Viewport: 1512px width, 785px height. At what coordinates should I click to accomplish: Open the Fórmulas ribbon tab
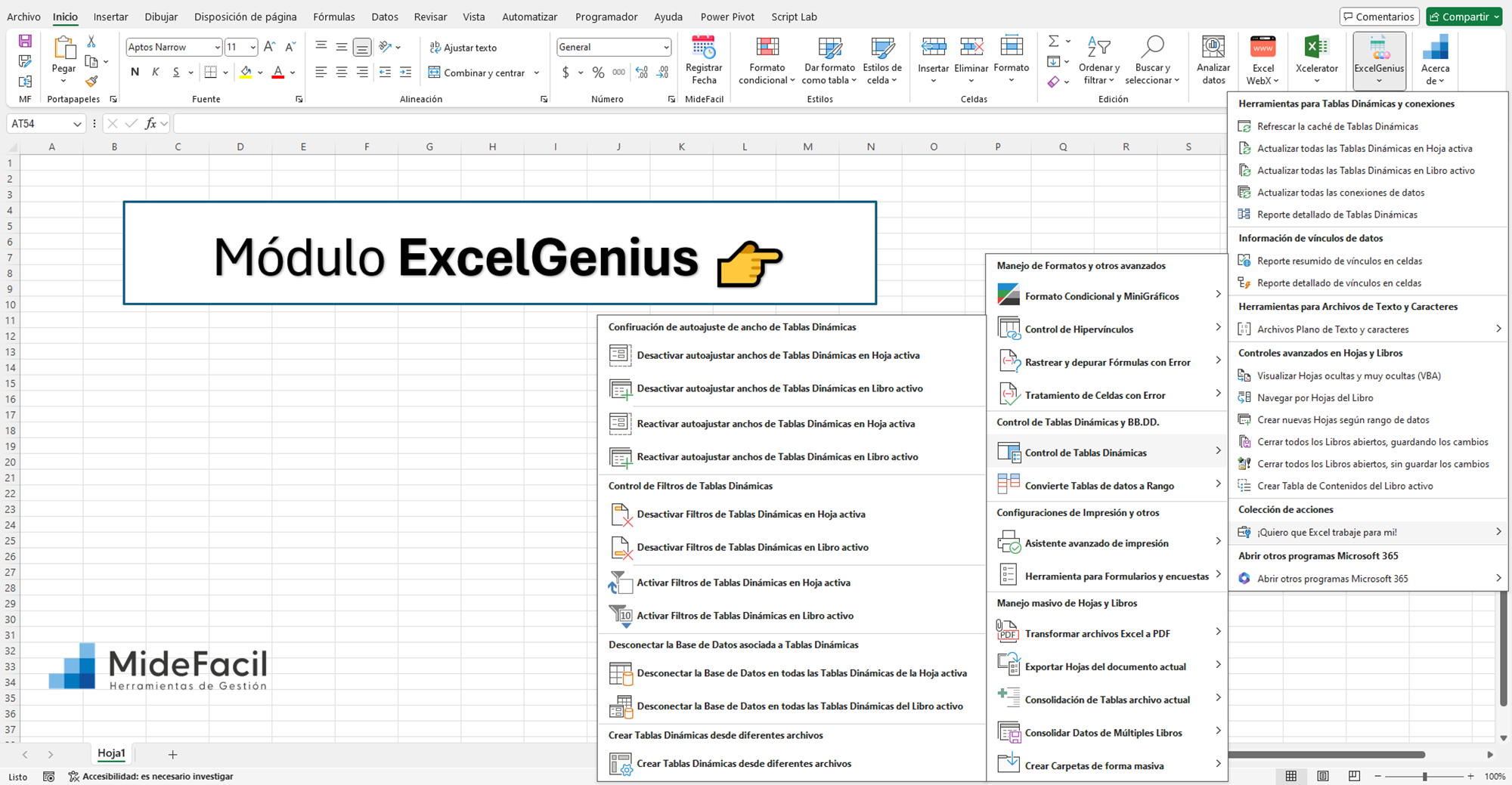point(333,17)
